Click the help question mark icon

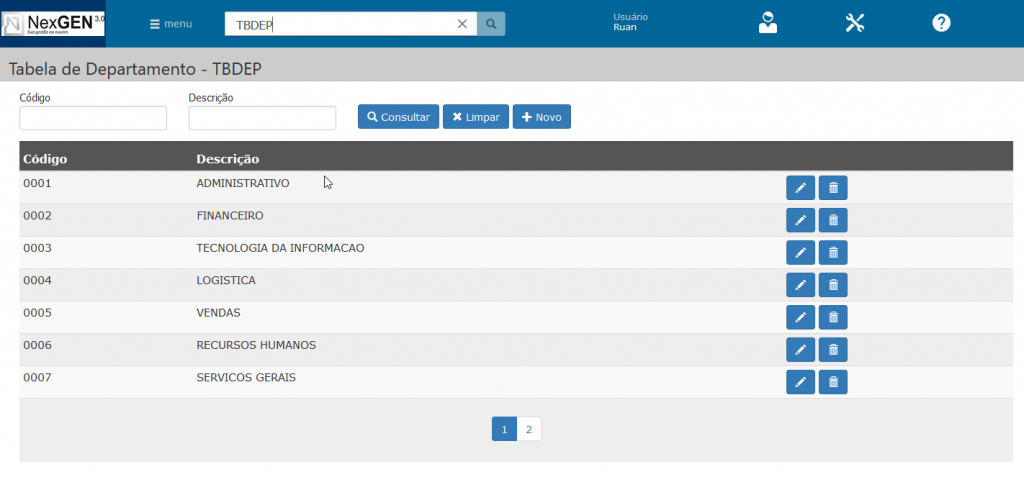941,23
